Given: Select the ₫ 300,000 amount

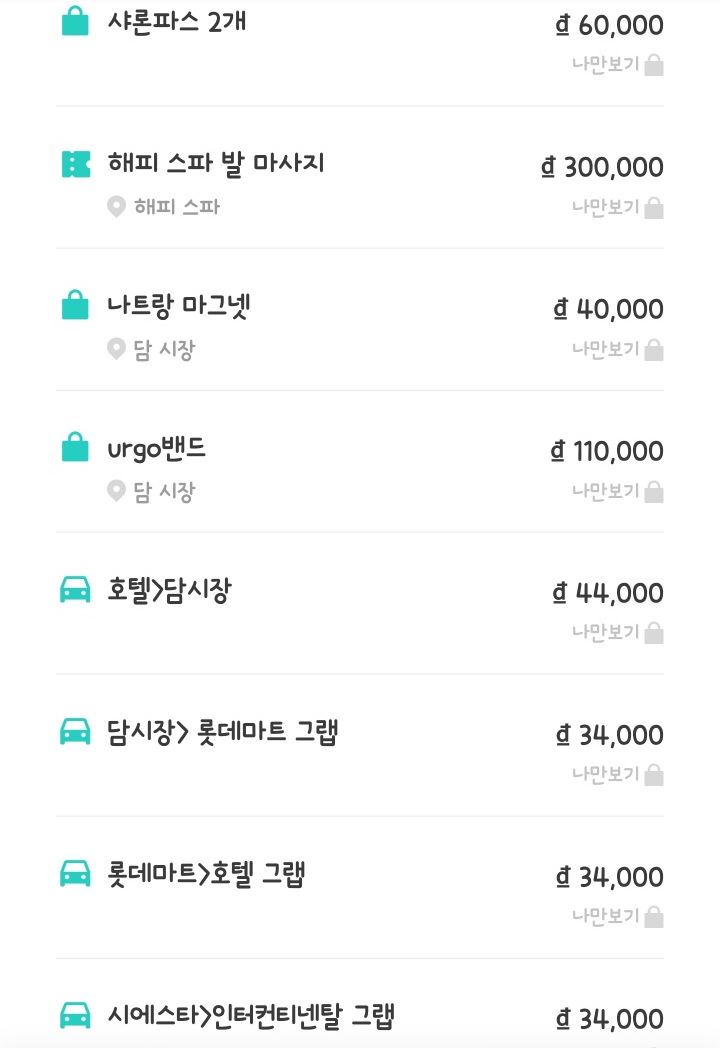Looking at the screenshot, I should click(602, 167).
